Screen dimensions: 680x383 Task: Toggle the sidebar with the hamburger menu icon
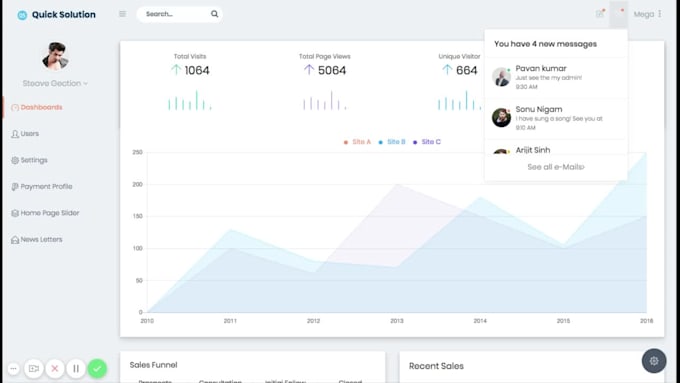[123, 14]
